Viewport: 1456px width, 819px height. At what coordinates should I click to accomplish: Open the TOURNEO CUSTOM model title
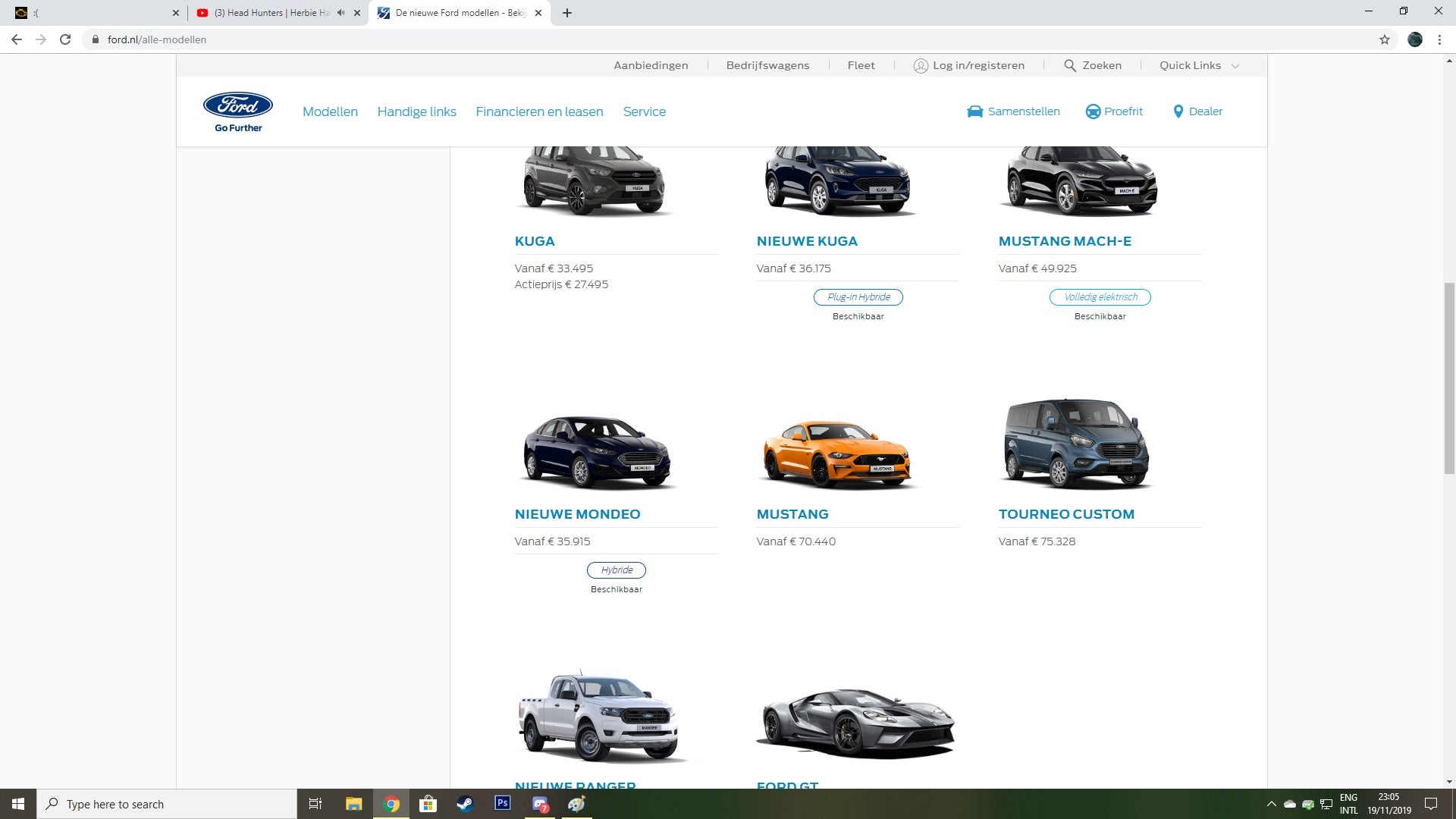coord(1066,514)
